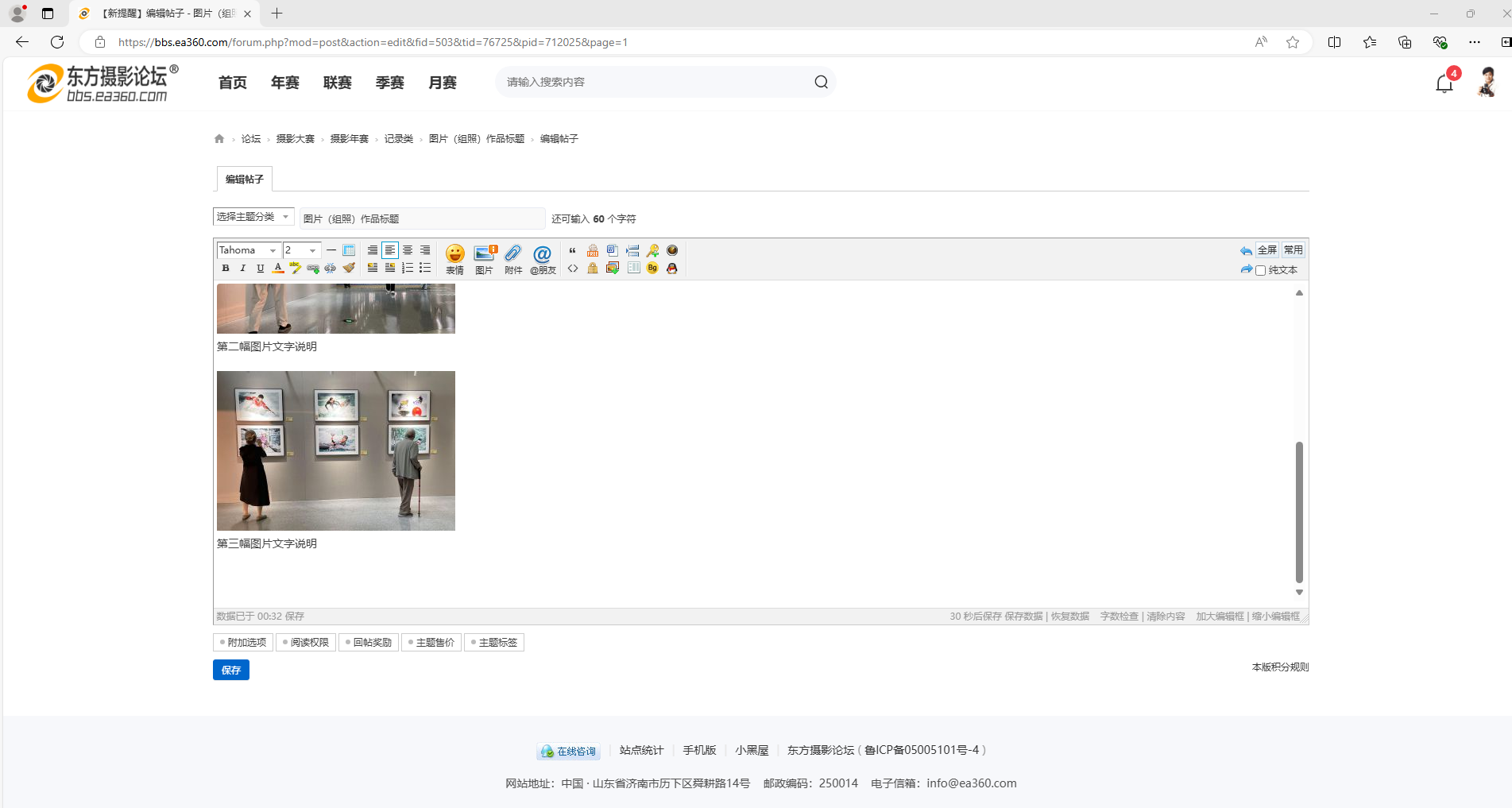The image size is (1512, 808).
Task: Click the undo arrow in editor
Action: point(1245,251)
